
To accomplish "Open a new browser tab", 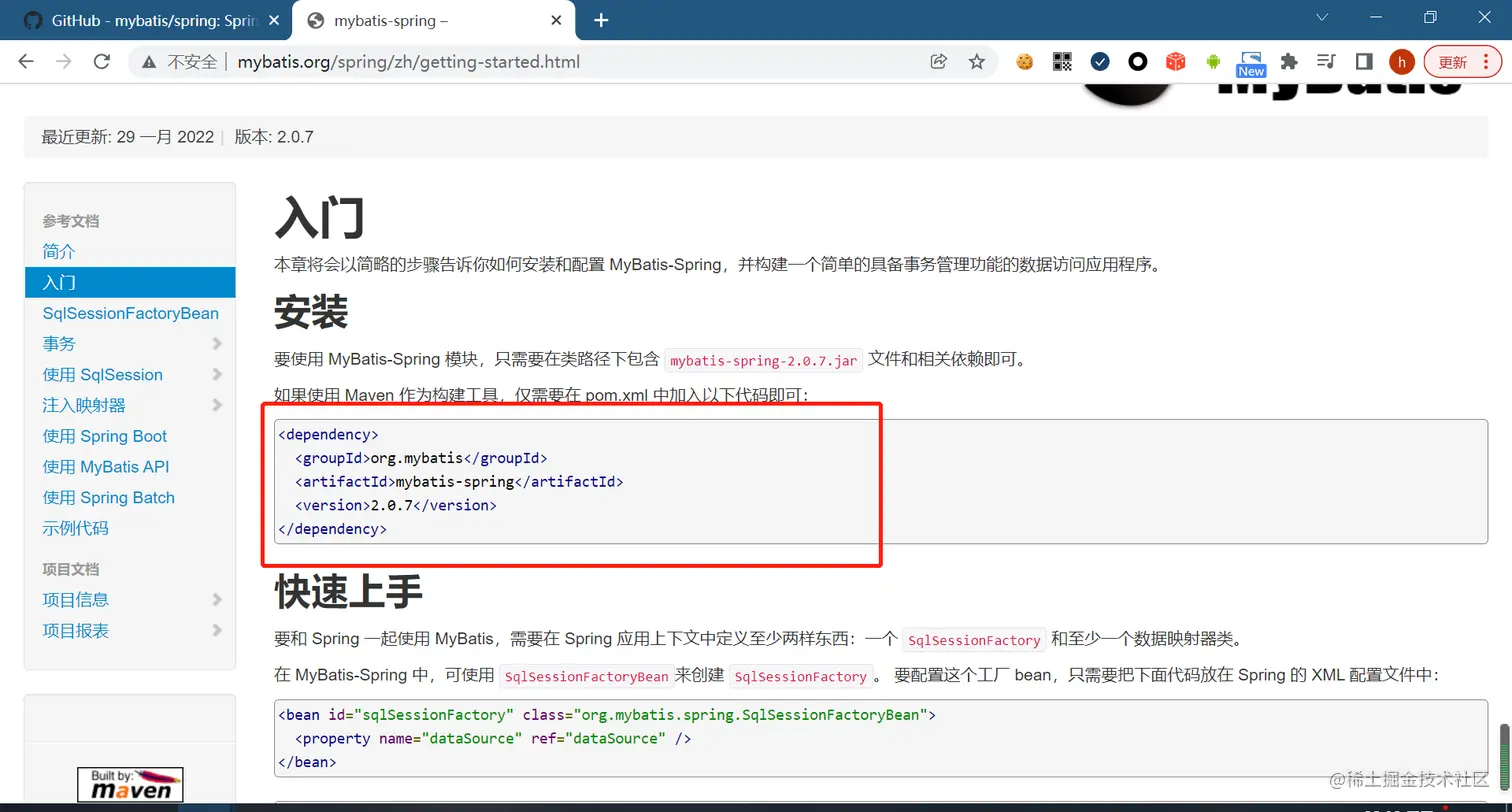I will click(601, 20).
